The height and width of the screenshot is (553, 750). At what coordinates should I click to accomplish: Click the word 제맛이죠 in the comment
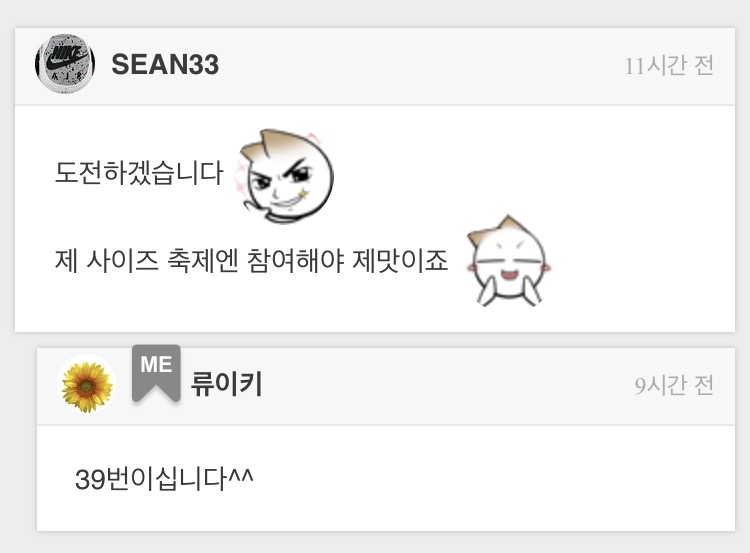pyautogui.click(x=400, y=261)
